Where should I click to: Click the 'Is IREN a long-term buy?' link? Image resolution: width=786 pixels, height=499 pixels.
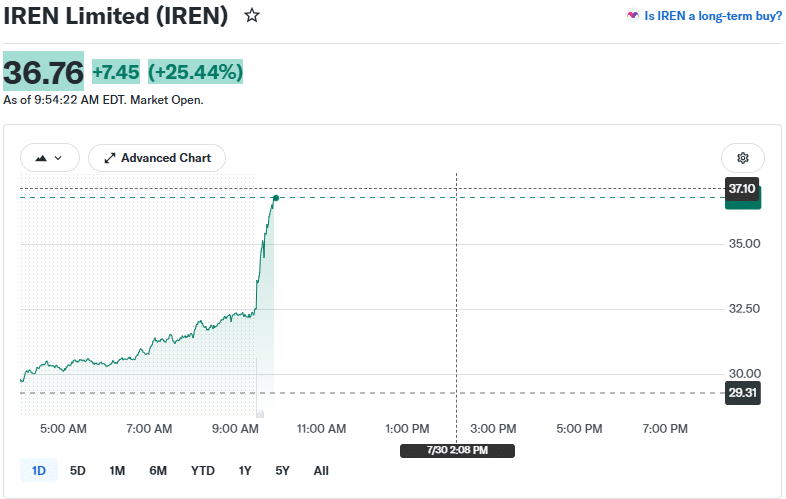click(712, 16)
